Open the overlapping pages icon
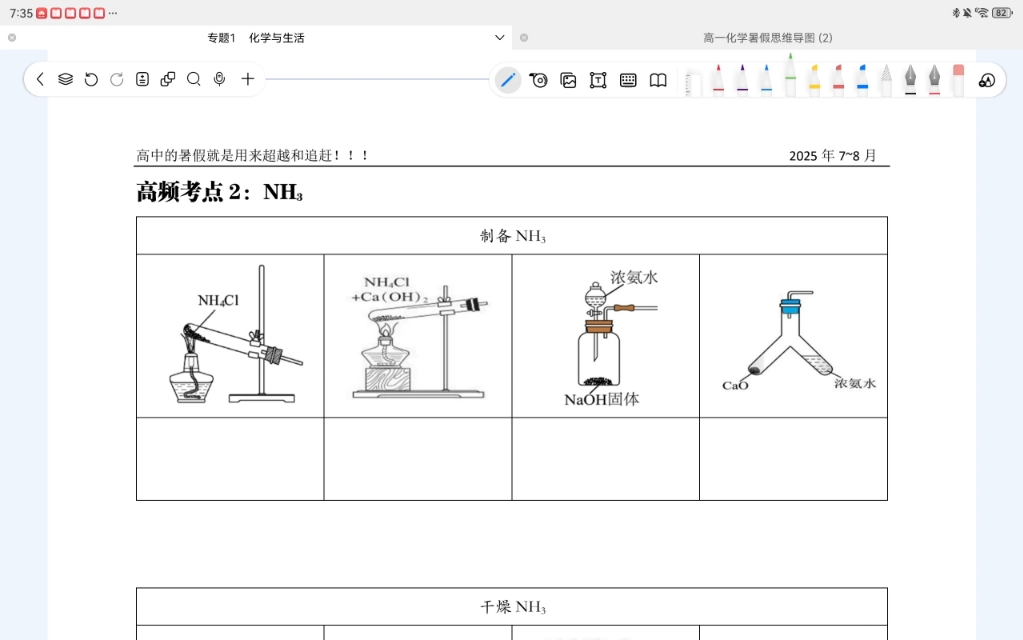1023x640 pixels. click(x=168, y=80)
